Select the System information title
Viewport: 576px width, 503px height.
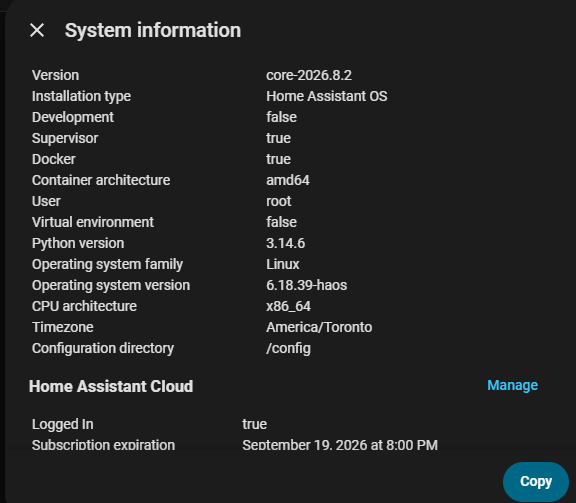pyautogui.click(x=153, y=30)
